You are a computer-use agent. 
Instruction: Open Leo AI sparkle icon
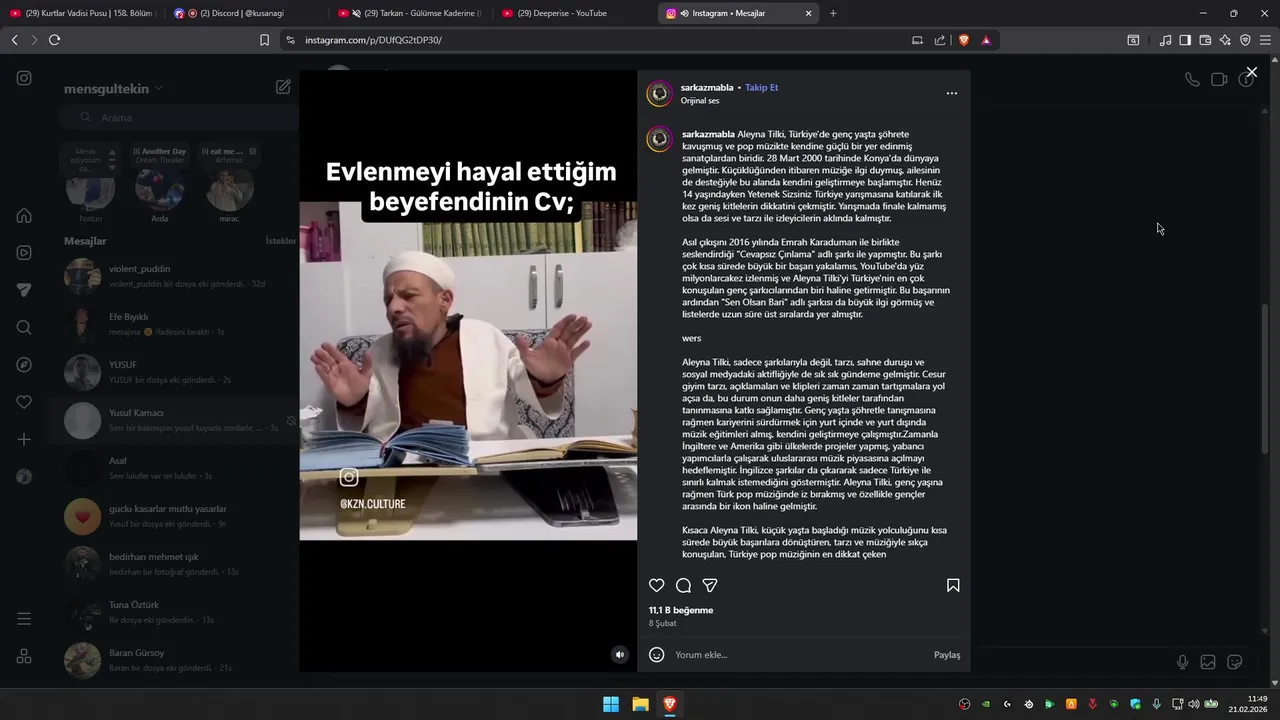(x=1225, y=40)
